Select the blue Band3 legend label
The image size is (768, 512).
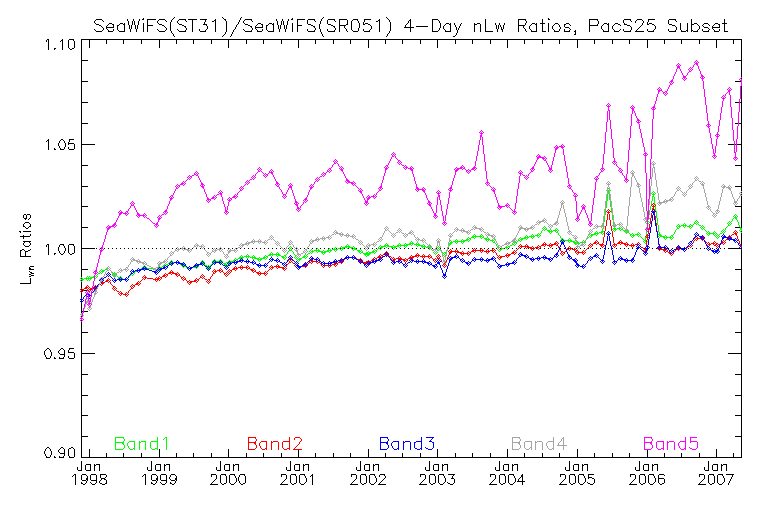click(x=407, y=444)
